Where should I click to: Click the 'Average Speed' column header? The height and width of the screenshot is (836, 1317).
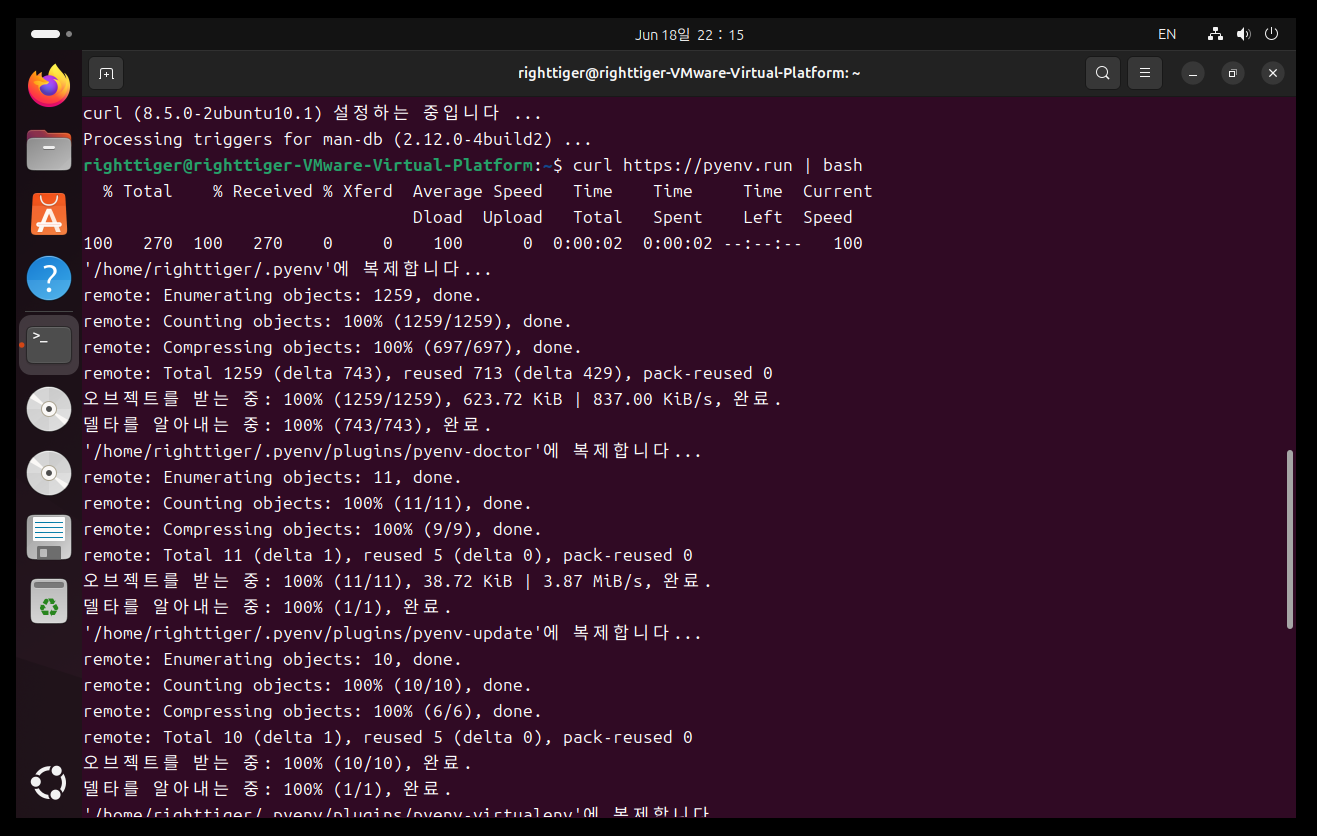point(478,191)
